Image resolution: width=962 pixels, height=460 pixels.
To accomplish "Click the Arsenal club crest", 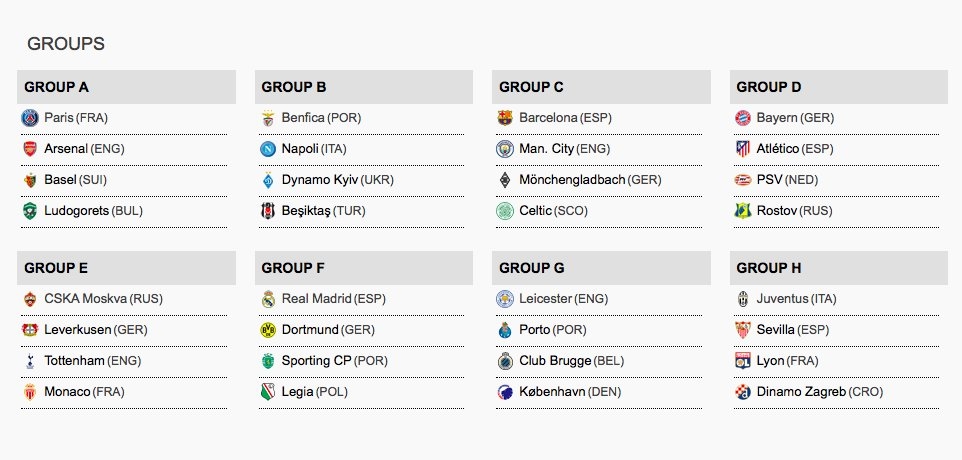I will pos(29,149).
